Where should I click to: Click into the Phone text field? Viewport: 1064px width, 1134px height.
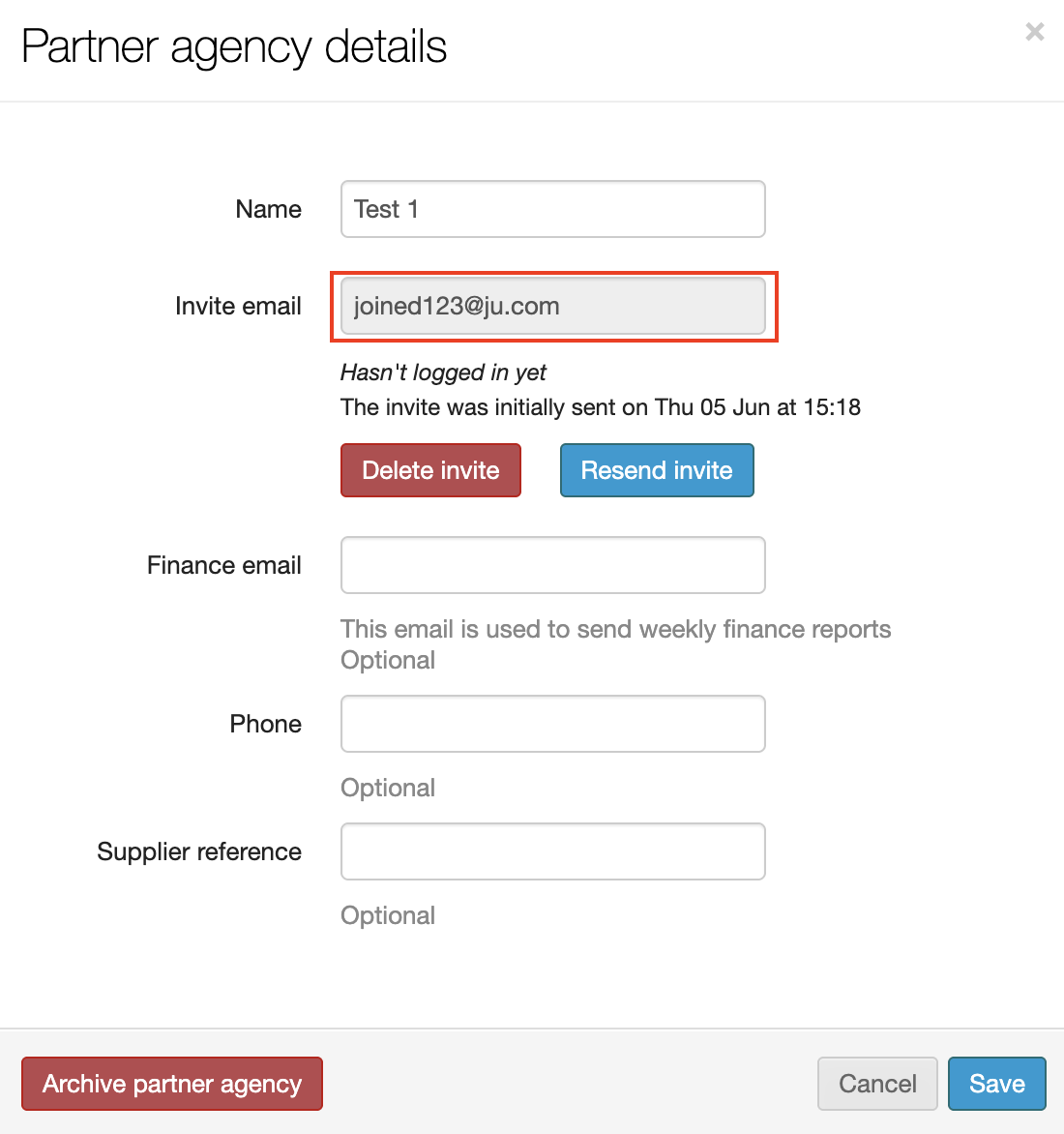pyautogui.click(x=552, y=724)
